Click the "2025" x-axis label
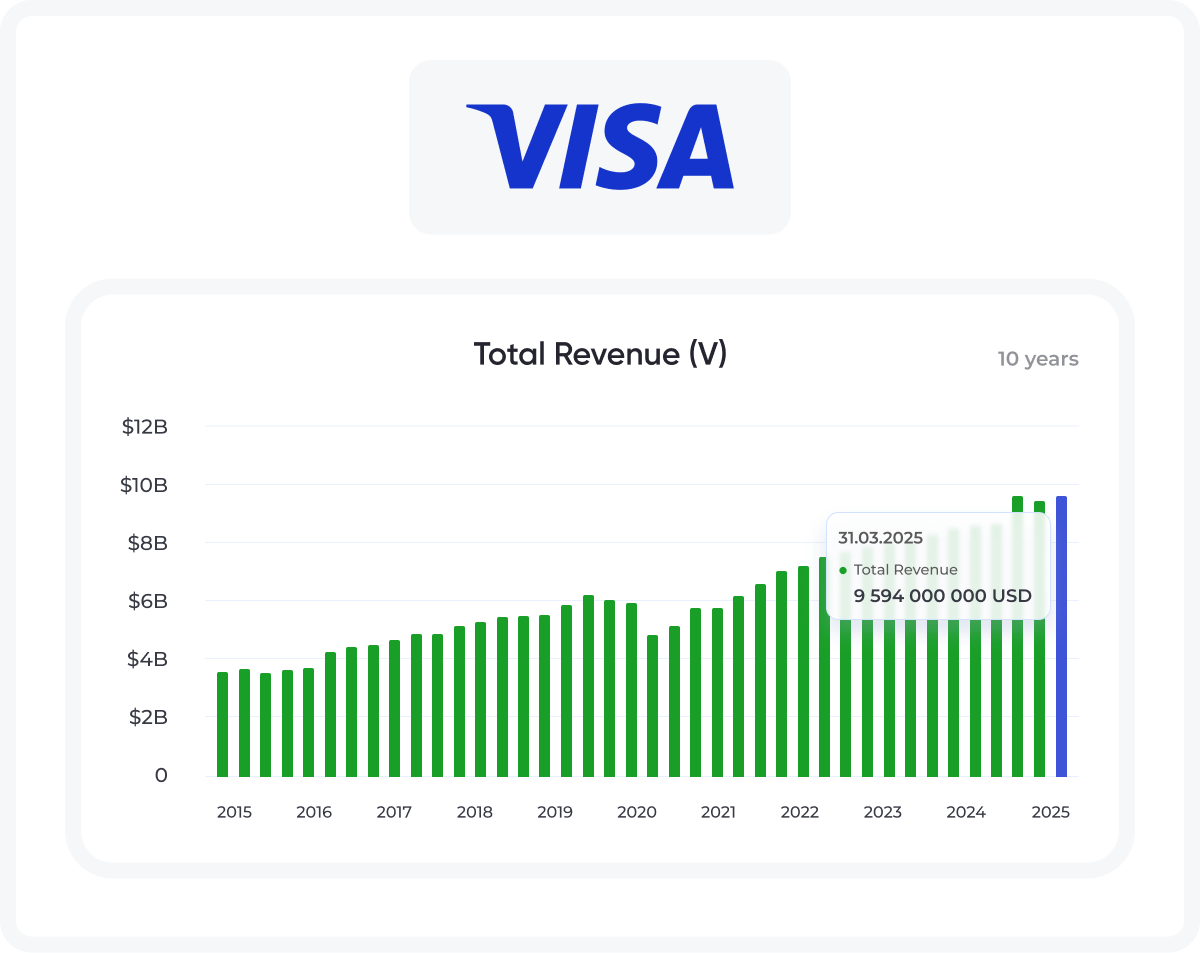The height and width of the screenshot is (953, 1200). click(1050, 812)
